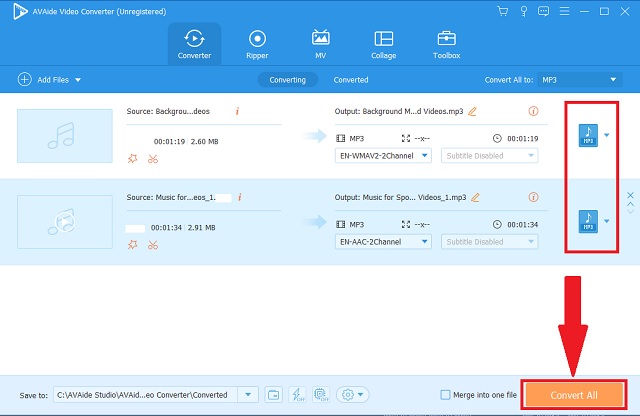Expand the Save to path dropdown
640x416 pixels.
tap(248, 395)
